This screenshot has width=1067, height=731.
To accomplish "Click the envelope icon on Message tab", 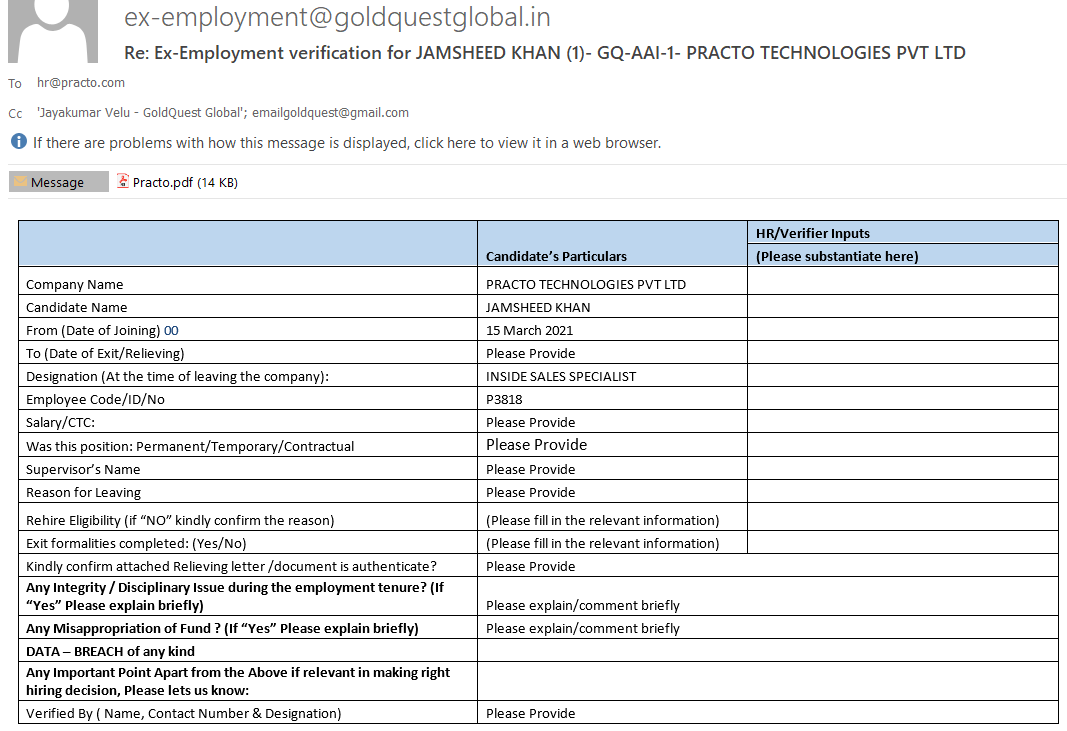I will 20,182.
